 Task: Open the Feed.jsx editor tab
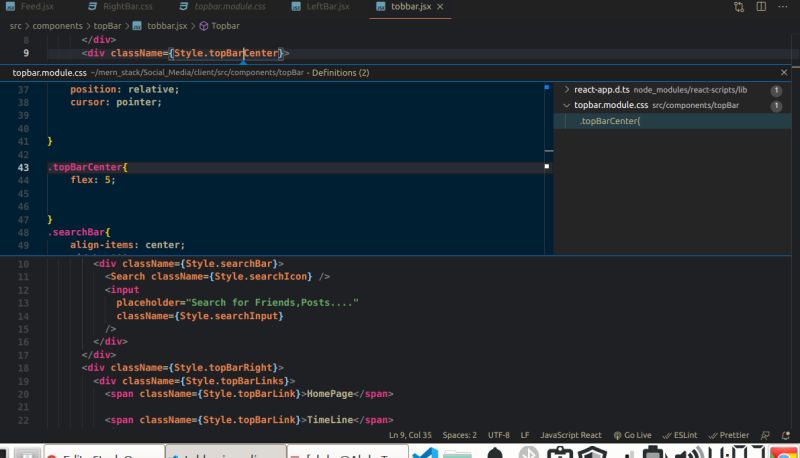click(30, 7)
